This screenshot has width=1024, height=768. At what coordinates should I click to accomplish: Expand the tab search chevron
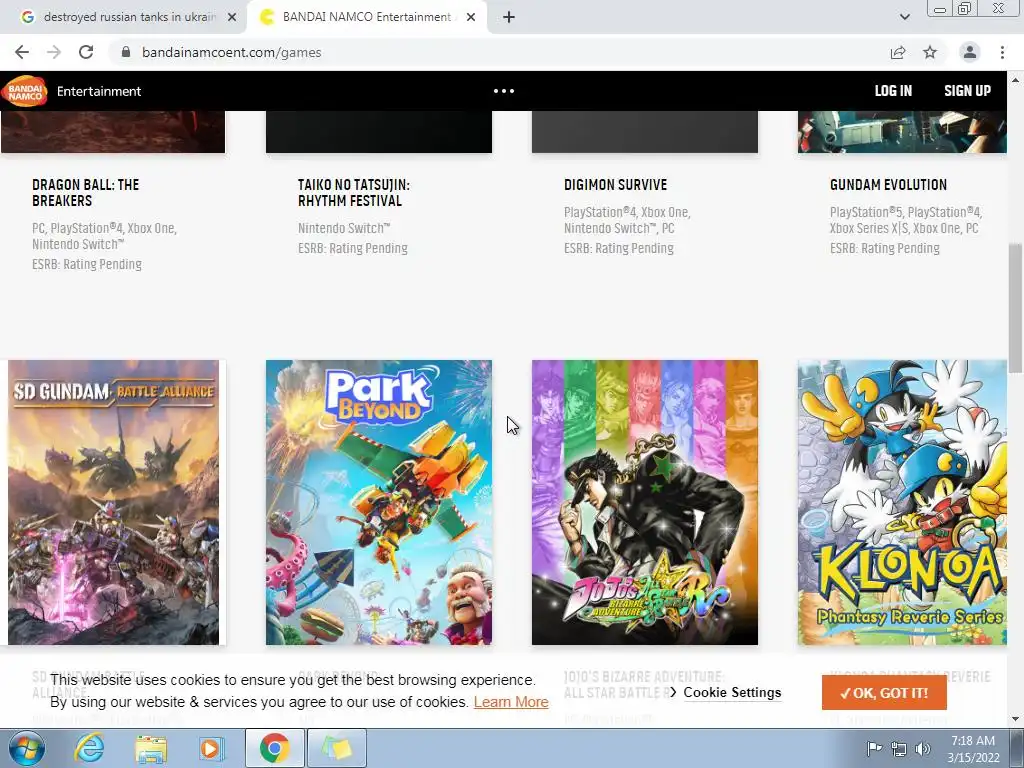tap(904, 17)
